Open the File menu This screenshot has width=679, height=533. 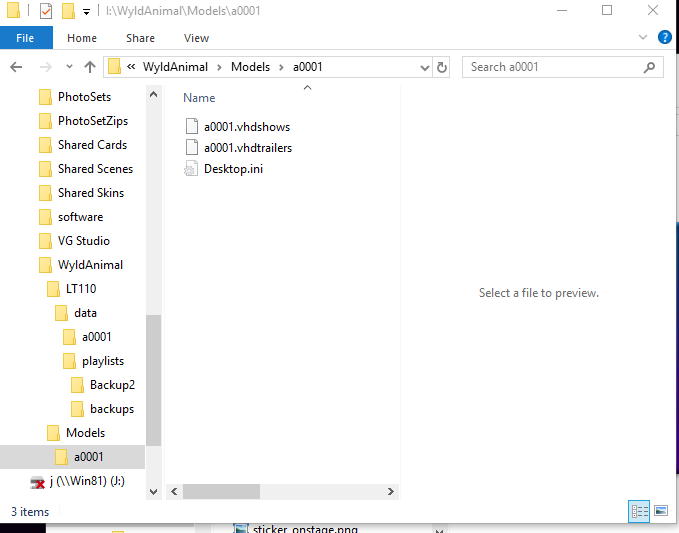25,38
